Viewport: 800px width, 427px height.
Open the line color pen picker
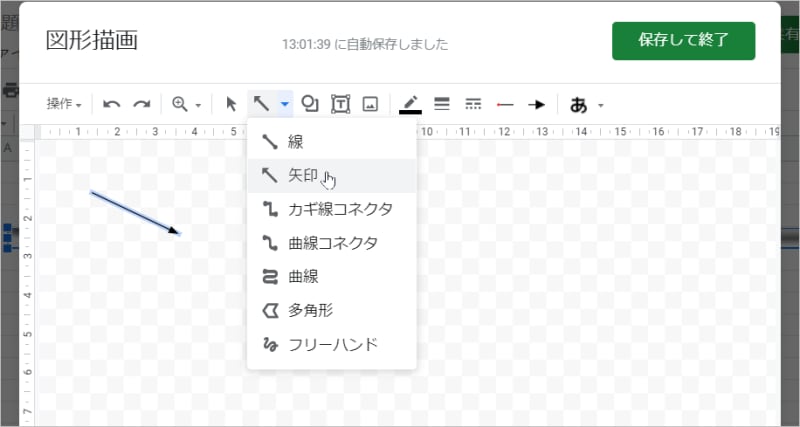coord(410,105)
